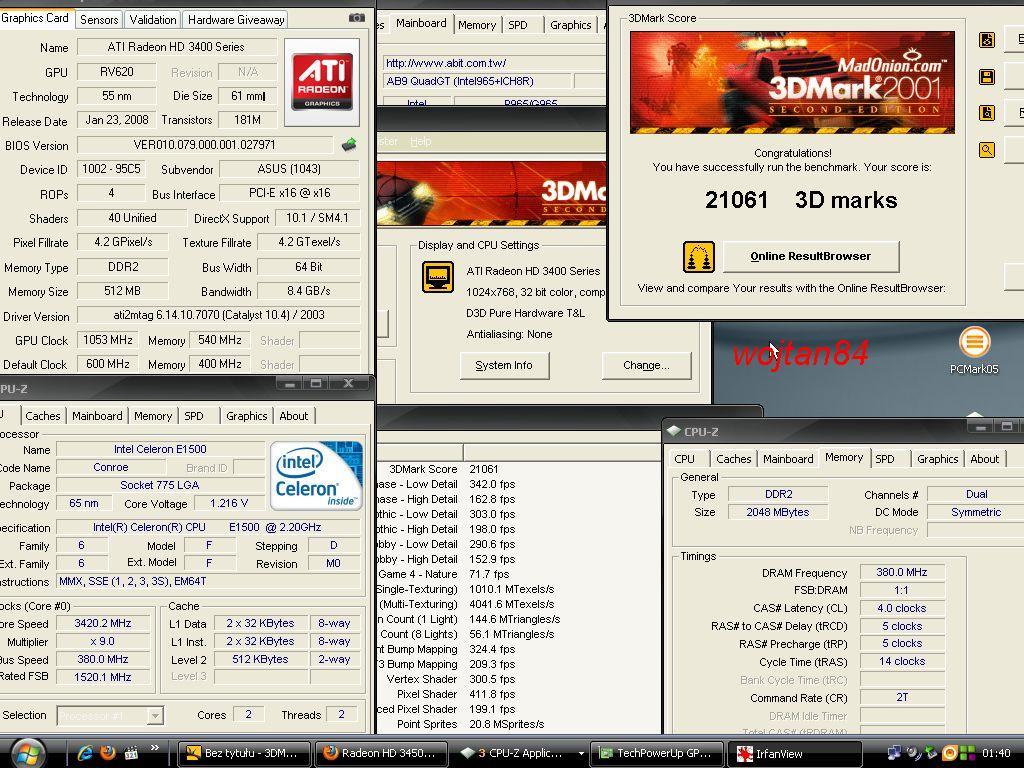Open Caches tab in Celeron CPU-Z window
Screen dimensions: 1024x768
coord(42,416)
